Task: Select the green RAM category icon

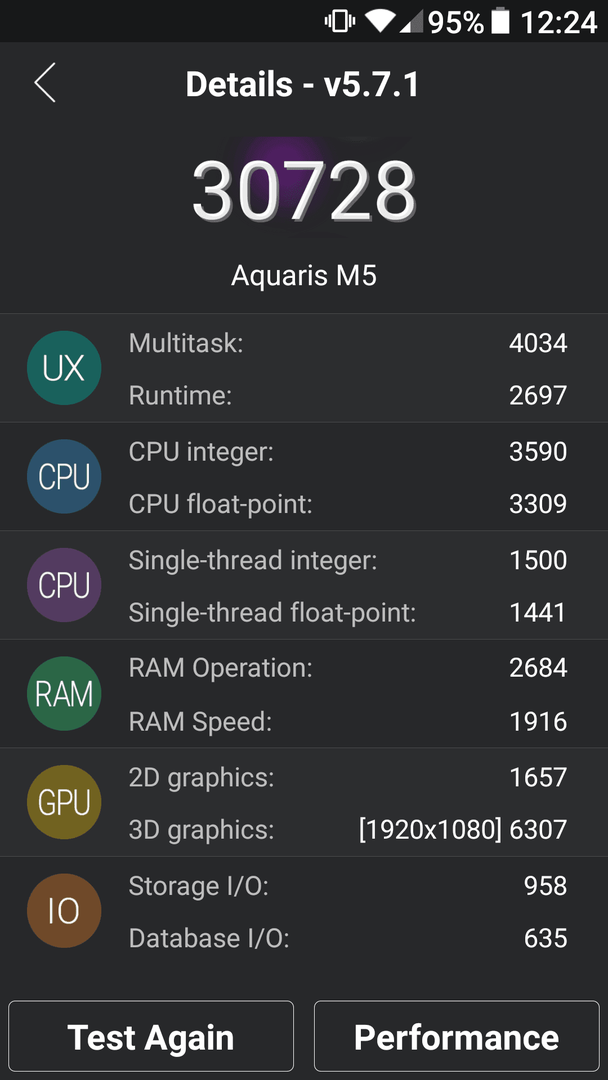Action: [64, 694]
